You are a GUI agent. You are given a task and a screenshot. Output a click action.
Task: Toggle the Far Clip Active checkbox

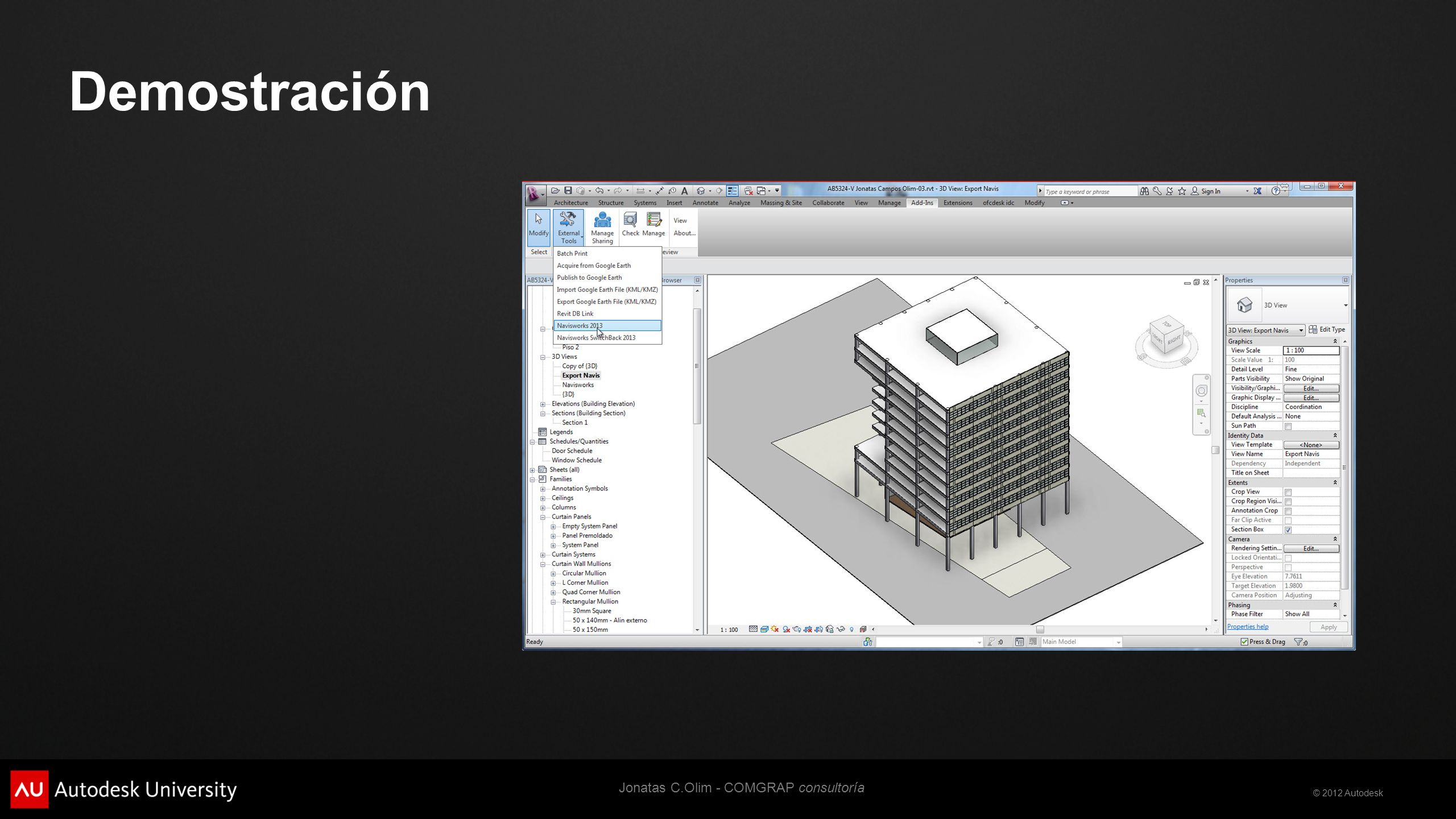click(x=1288, y=520)
